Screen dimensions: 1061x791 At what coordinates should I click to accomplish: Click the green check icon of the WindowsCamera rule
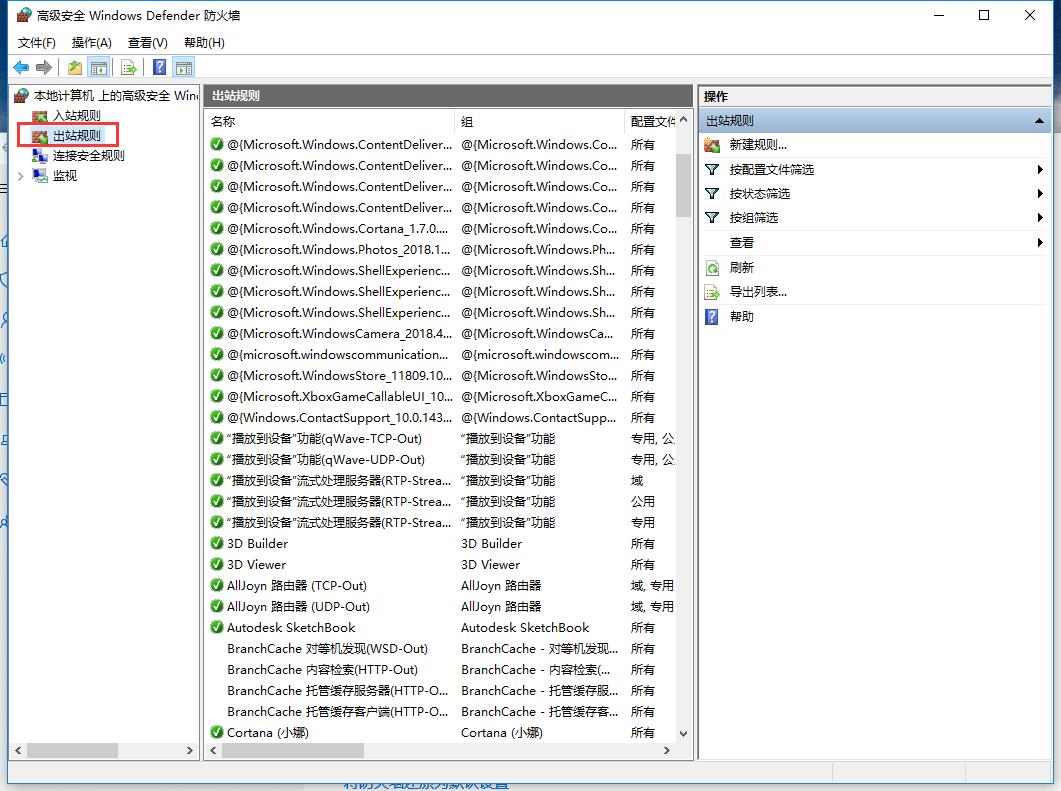click(x=217, y=334)
